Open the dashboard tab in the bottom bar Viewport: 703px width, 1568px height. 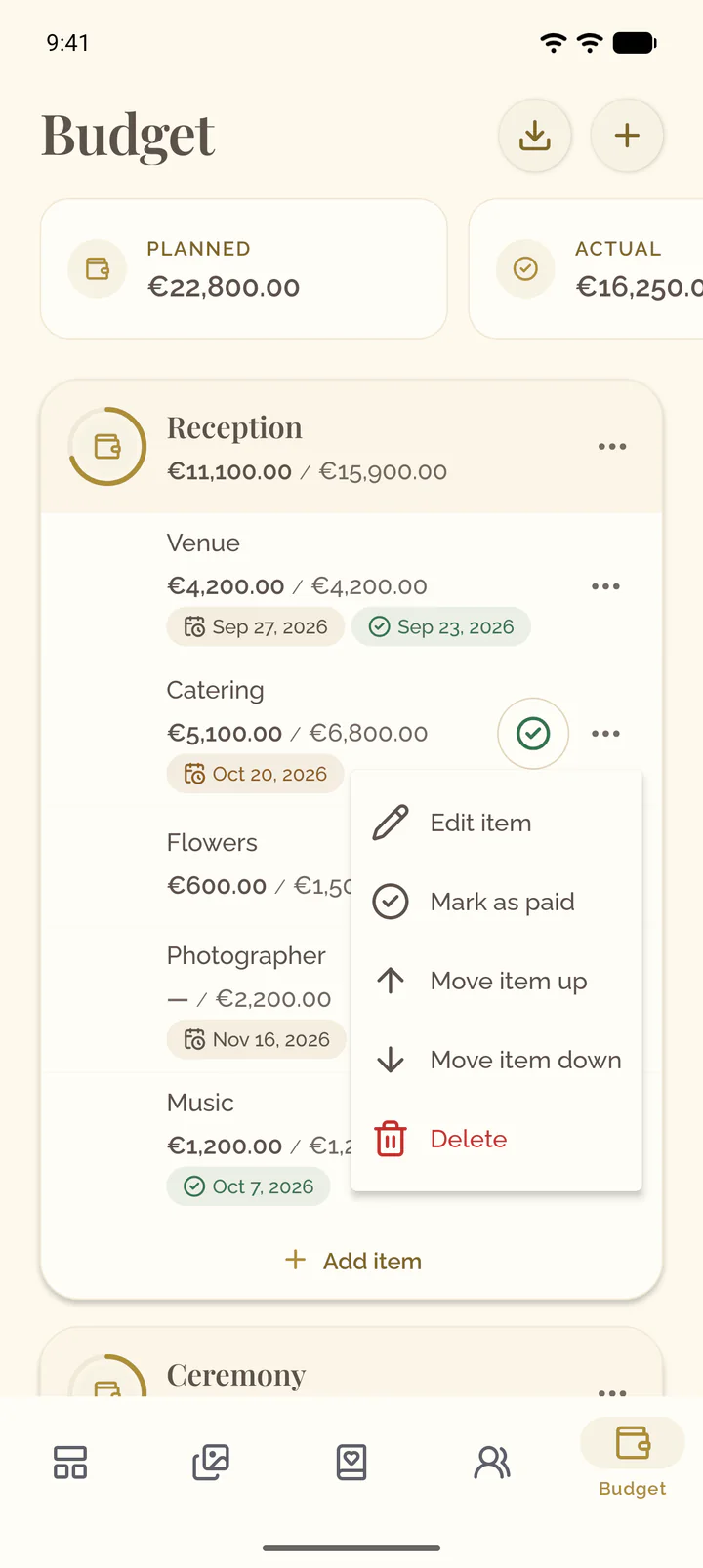pos(70,1462)
